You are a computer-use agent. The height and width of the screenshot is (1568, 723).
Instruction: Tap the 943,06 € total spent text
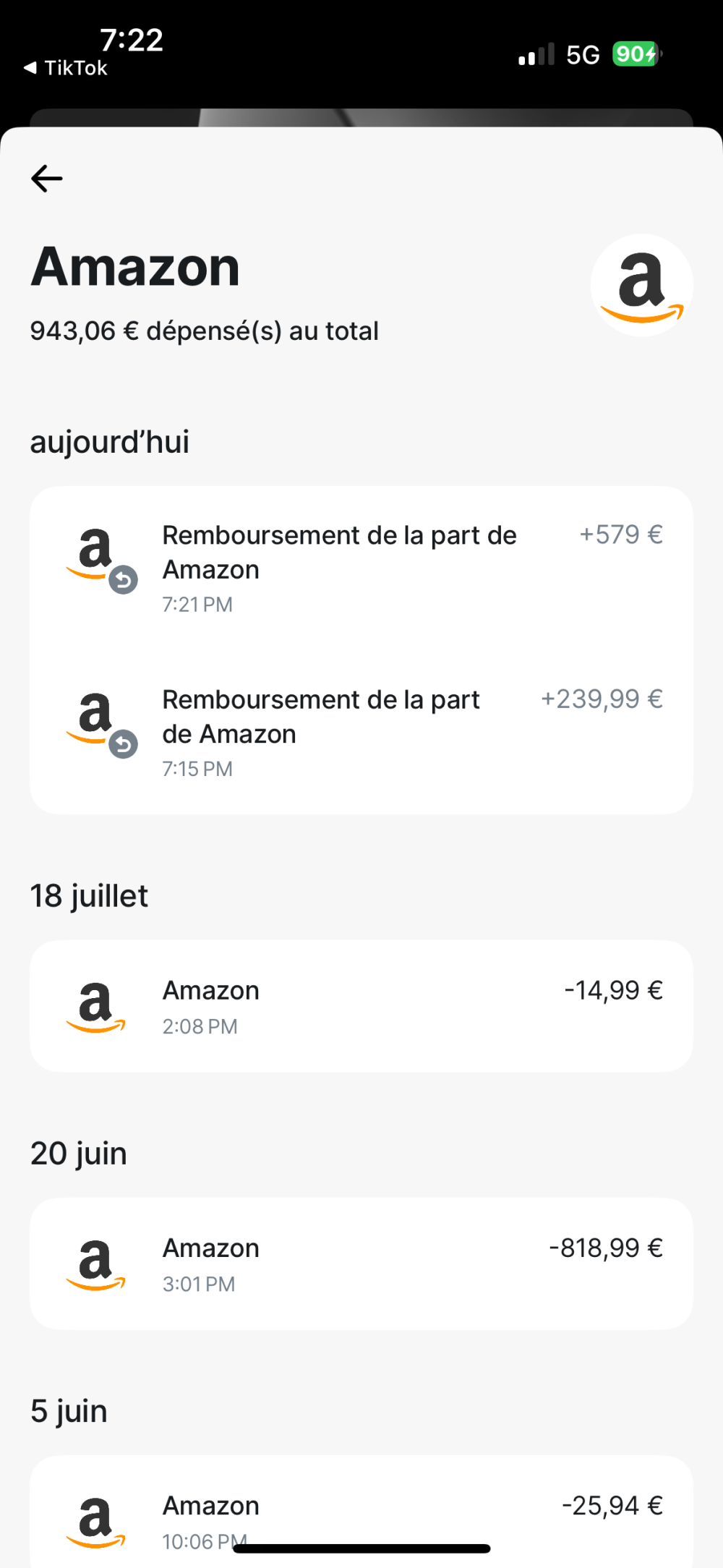205,331
